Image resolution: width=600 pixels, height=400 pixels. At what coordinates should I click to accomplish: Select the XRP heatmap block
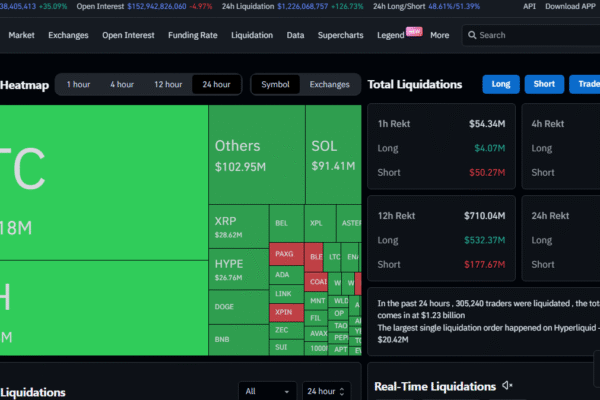[238, 227]
